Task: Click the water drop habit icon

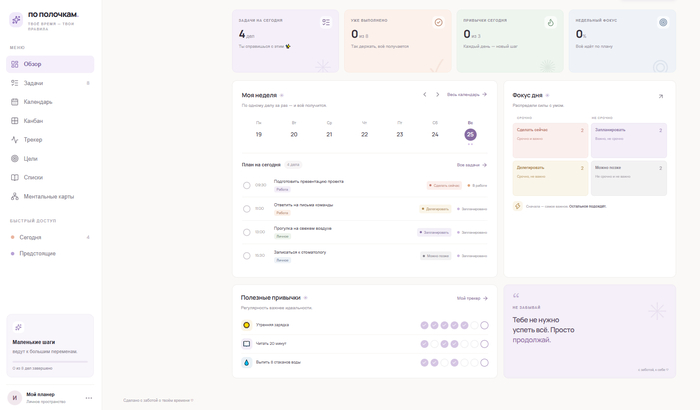Action: click(x=246, y=362)
